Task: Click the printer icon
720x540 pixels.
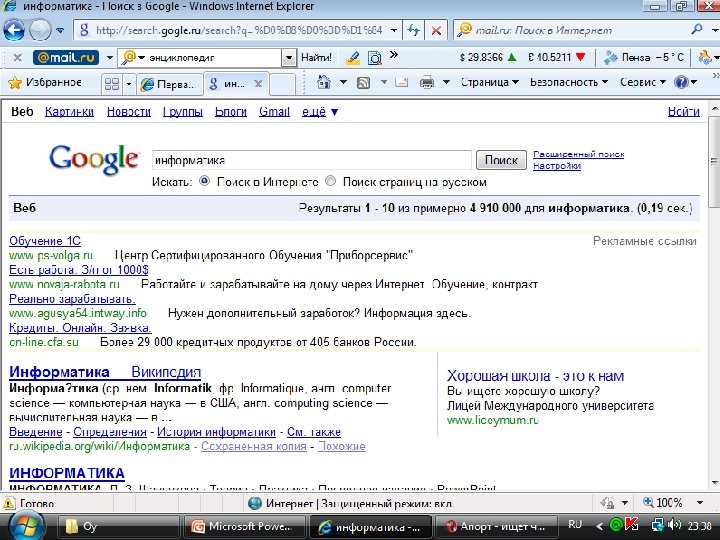Action: click(427, 83)
